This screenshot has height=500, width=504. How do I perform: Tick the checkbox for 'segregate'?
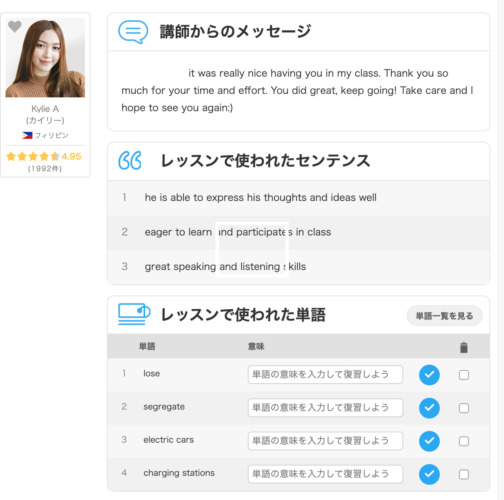pos(464,408)
